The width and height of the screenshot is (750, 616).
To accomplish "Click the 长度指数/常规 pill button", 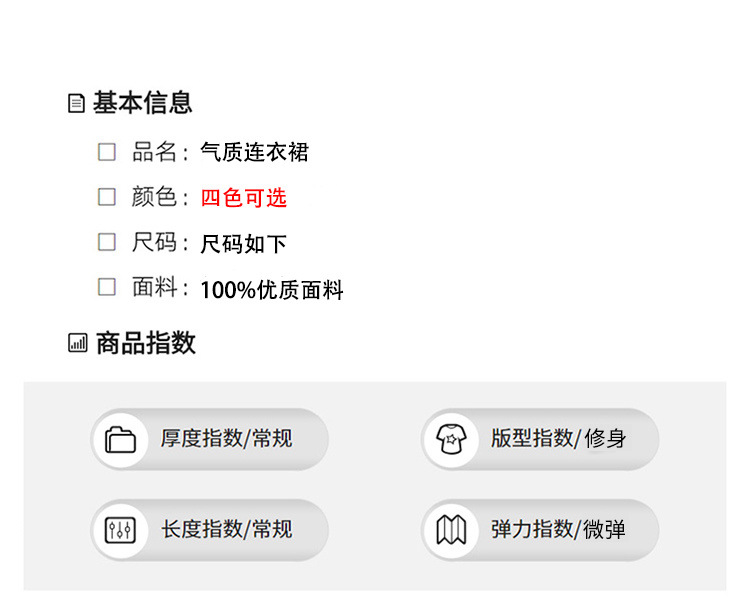I will click(x=210, y=530).
